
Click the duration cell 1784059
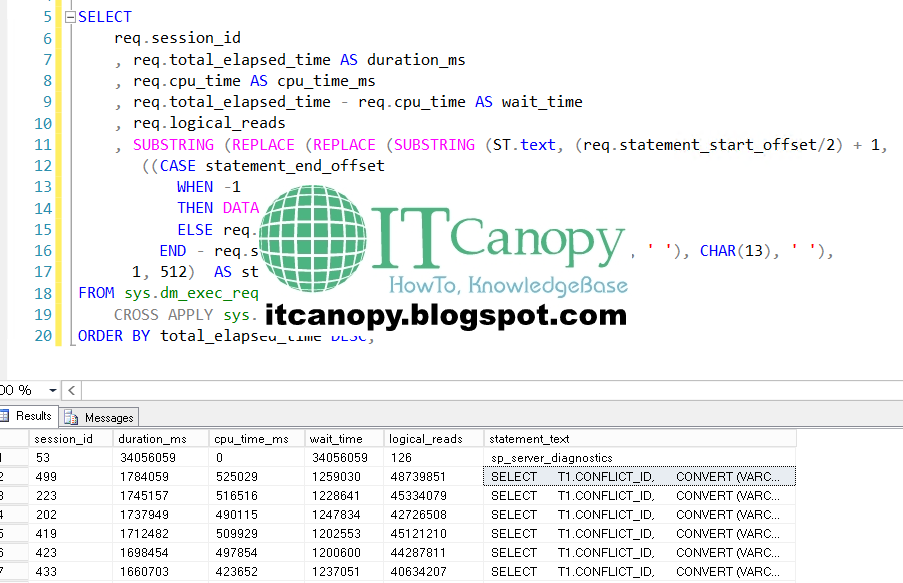[x=161, y=477]
